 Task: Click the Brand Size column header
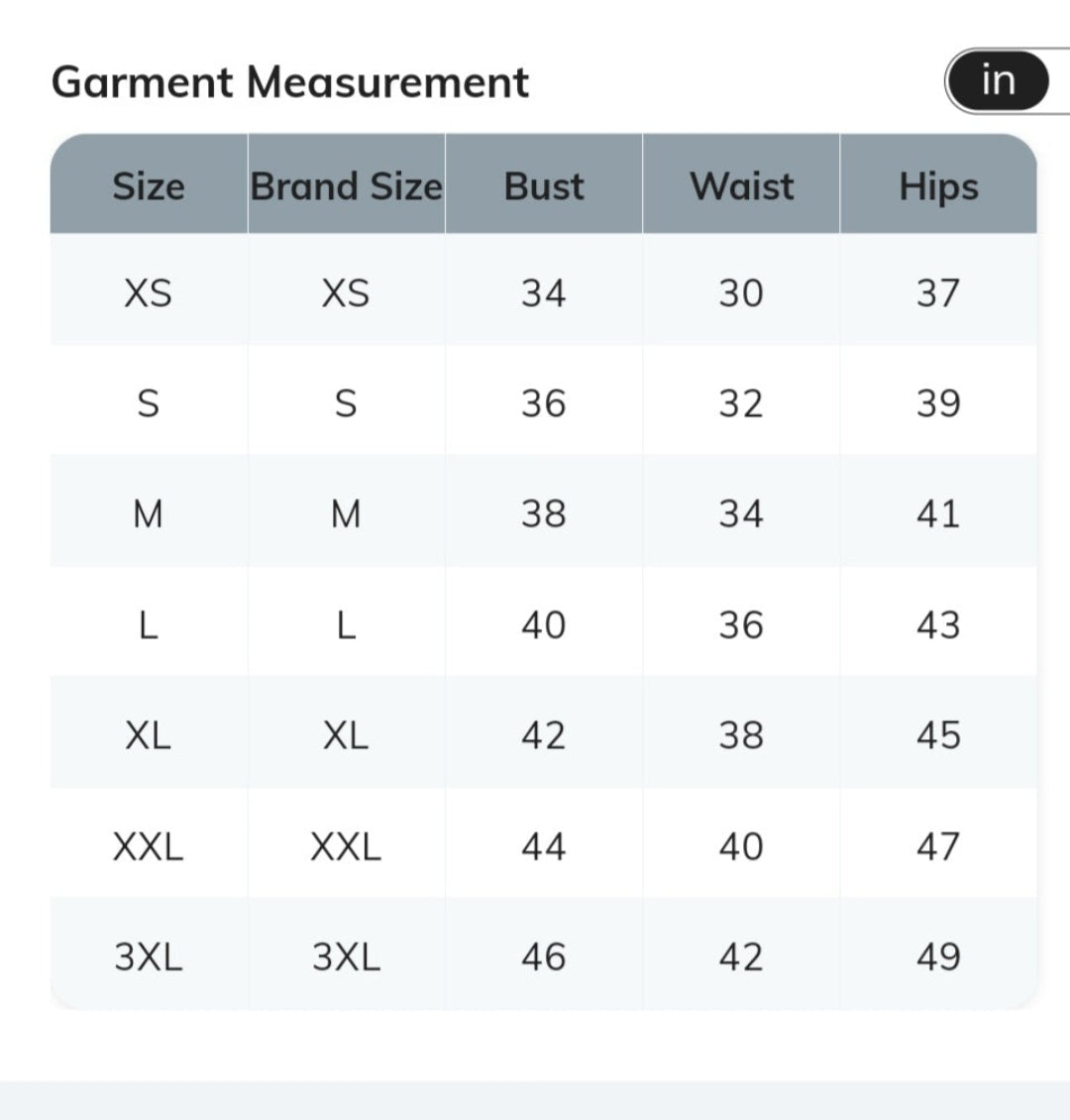coord(346,186)
